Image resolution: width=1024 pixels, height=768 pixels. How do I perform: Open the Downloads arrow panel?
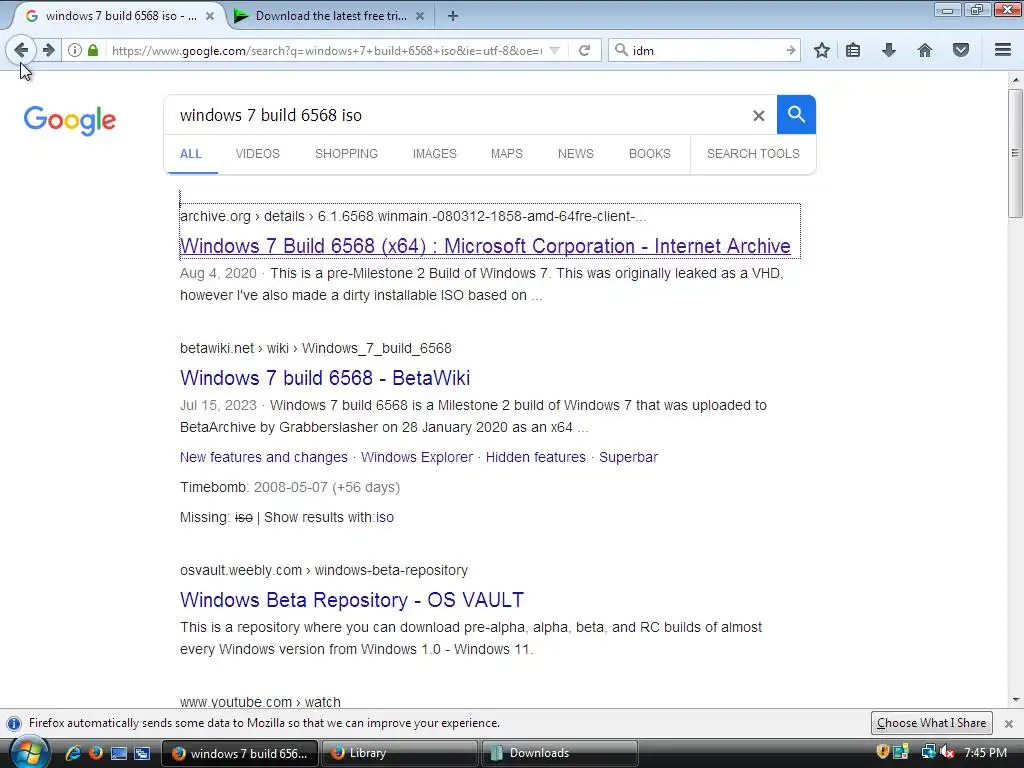pos(889,50)
